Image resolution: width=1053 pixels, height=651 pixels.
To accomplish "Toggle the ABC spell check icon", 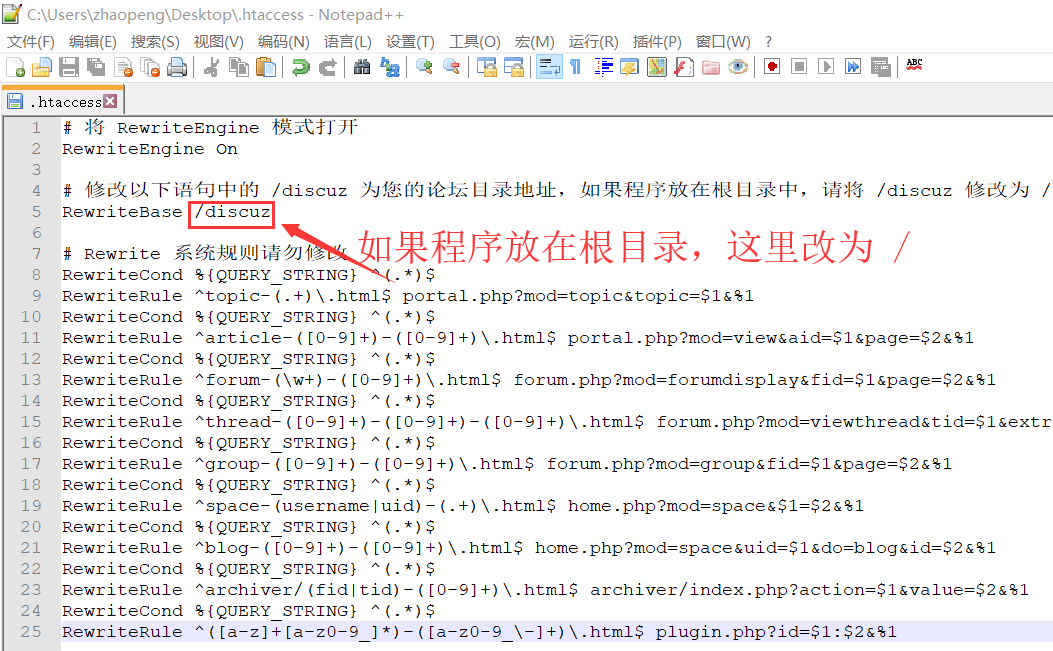I will click(x=914, y=66).
